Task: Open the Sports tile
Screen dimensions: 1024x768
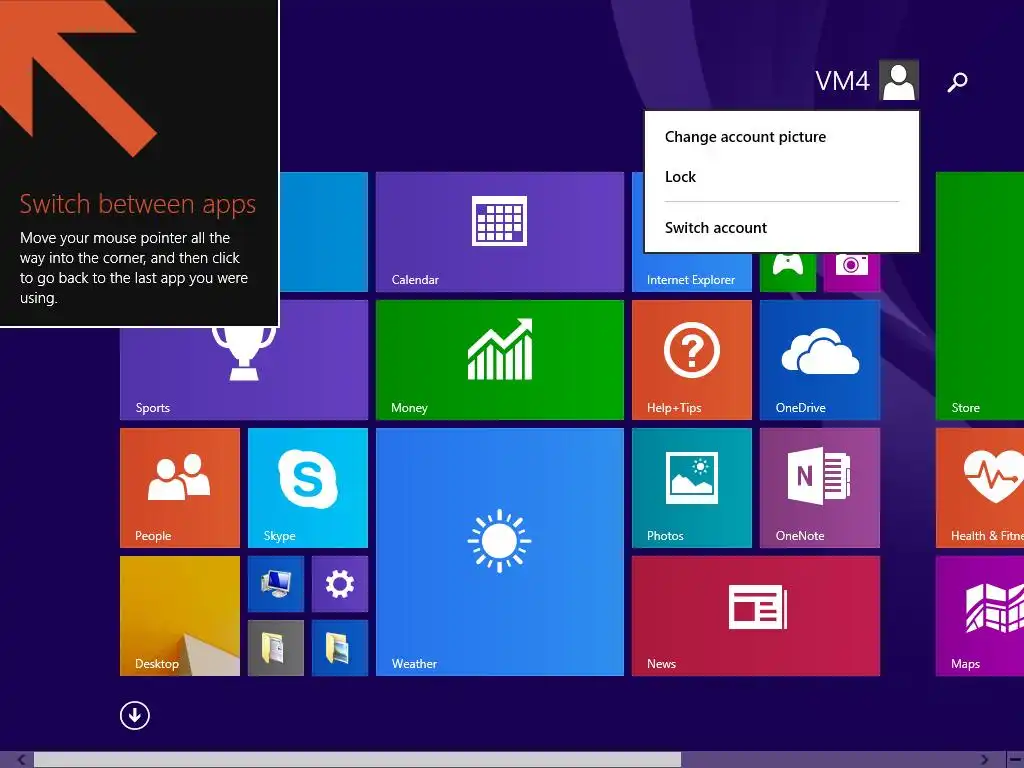Action: 244,374
